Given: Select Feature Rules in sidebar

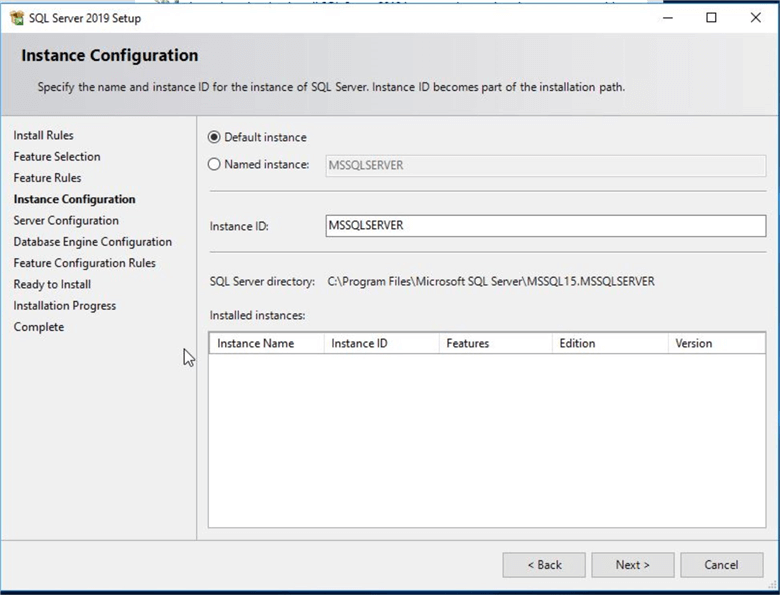Looking at the screenshot, I should click(x=47, y=178).
